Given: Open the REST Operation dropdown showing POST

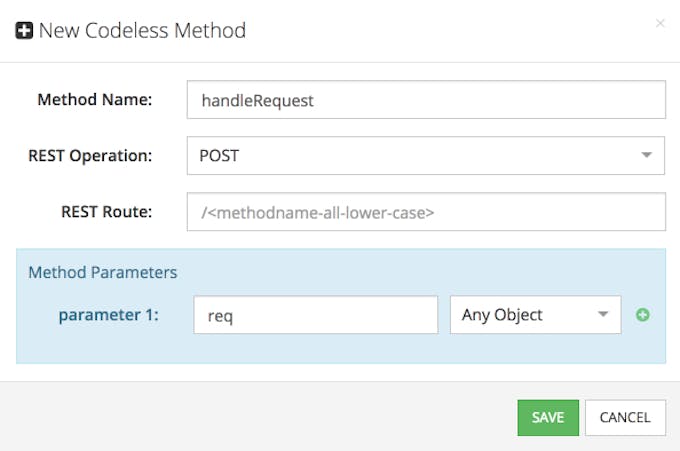Looking at the screenshot, I should click(410, 156).
